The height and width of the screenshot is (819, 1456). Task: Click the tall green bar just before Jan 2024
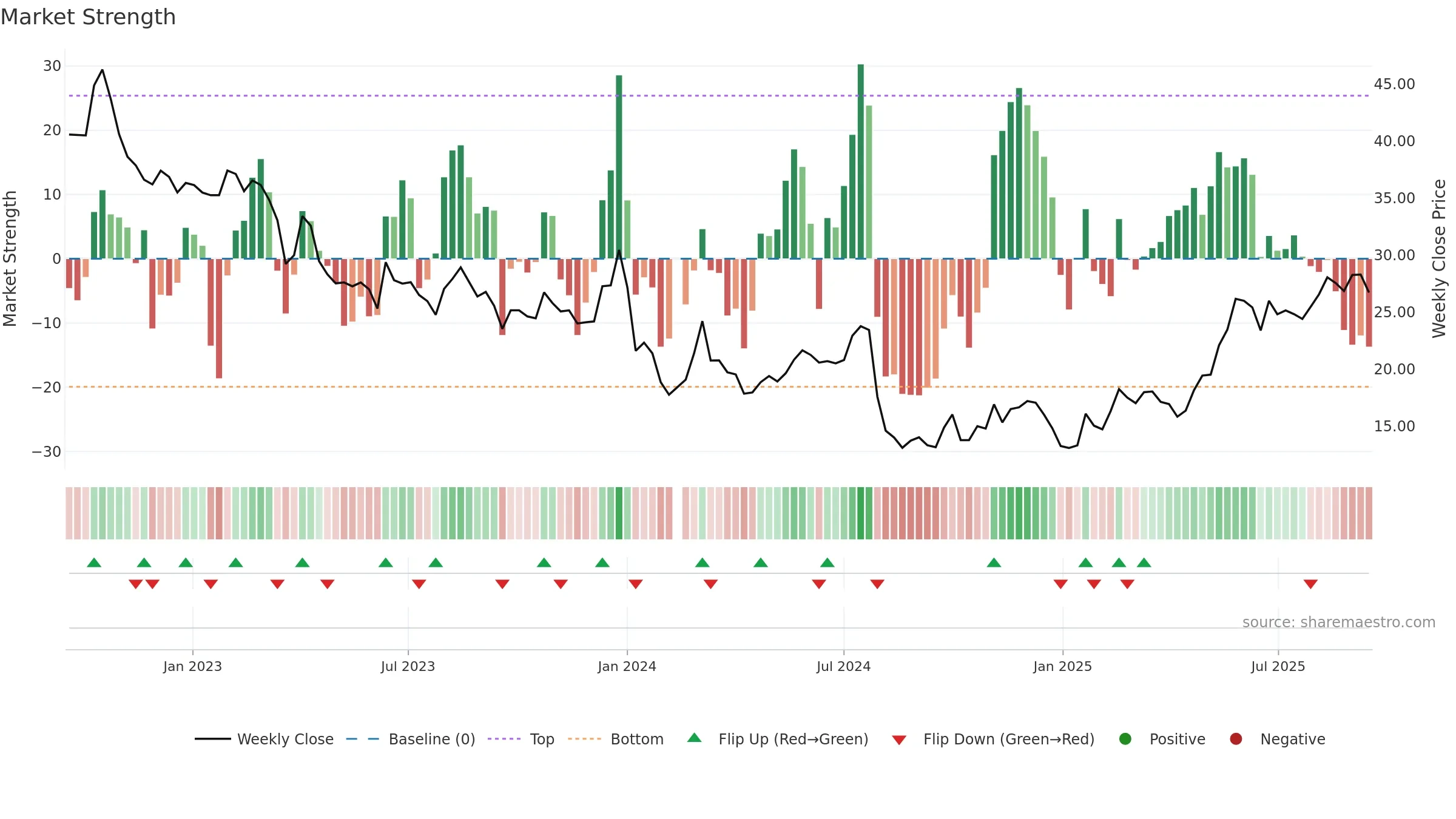pos(619,167)
